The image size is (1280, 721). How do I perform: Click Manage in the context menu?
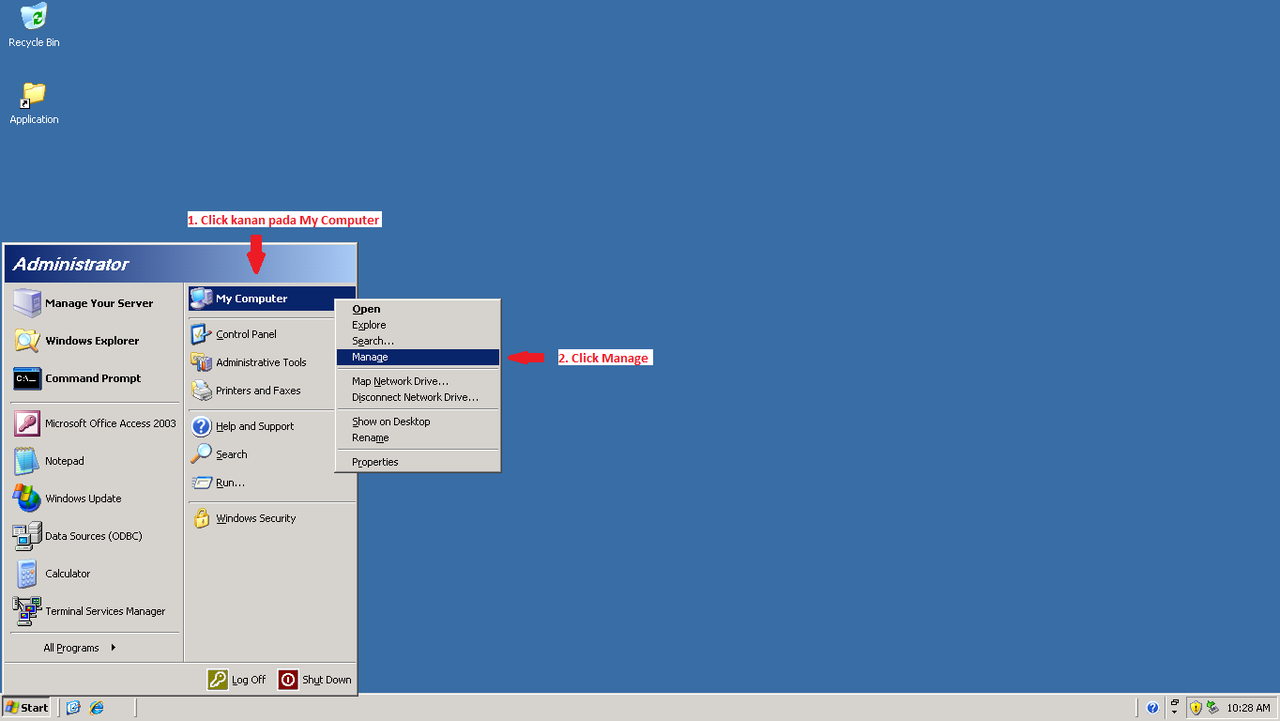point(417,357)
